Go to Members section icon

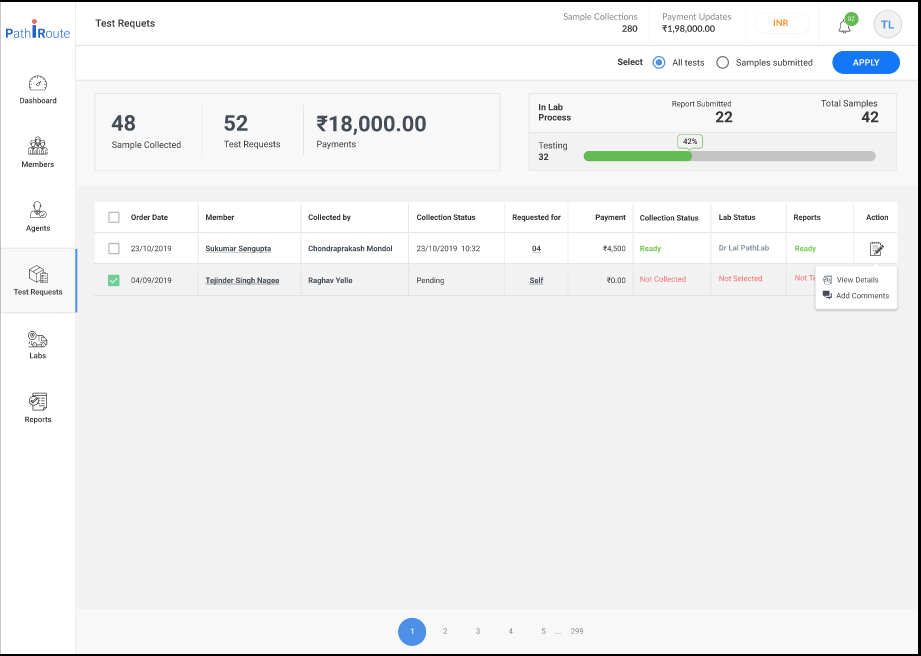point(38,147)
